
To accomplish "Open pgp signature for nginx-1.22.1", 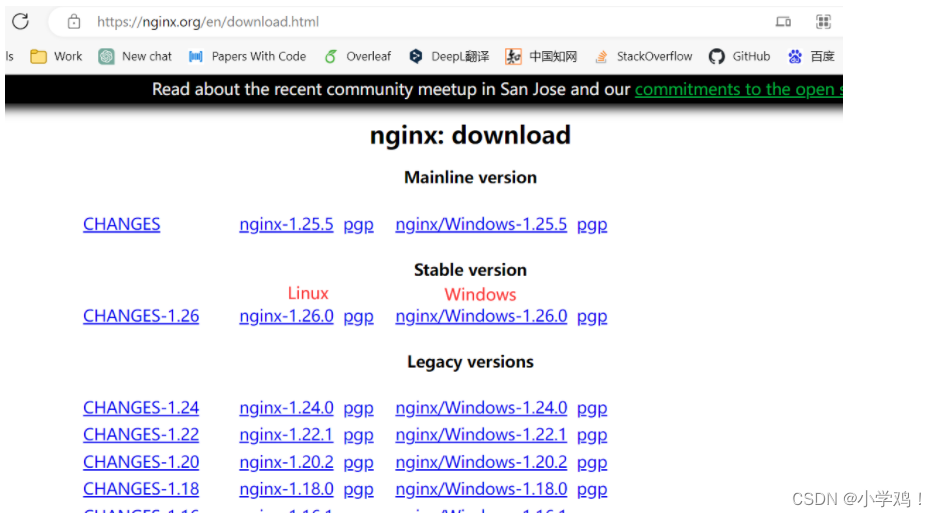I will [x=358, y=436].
